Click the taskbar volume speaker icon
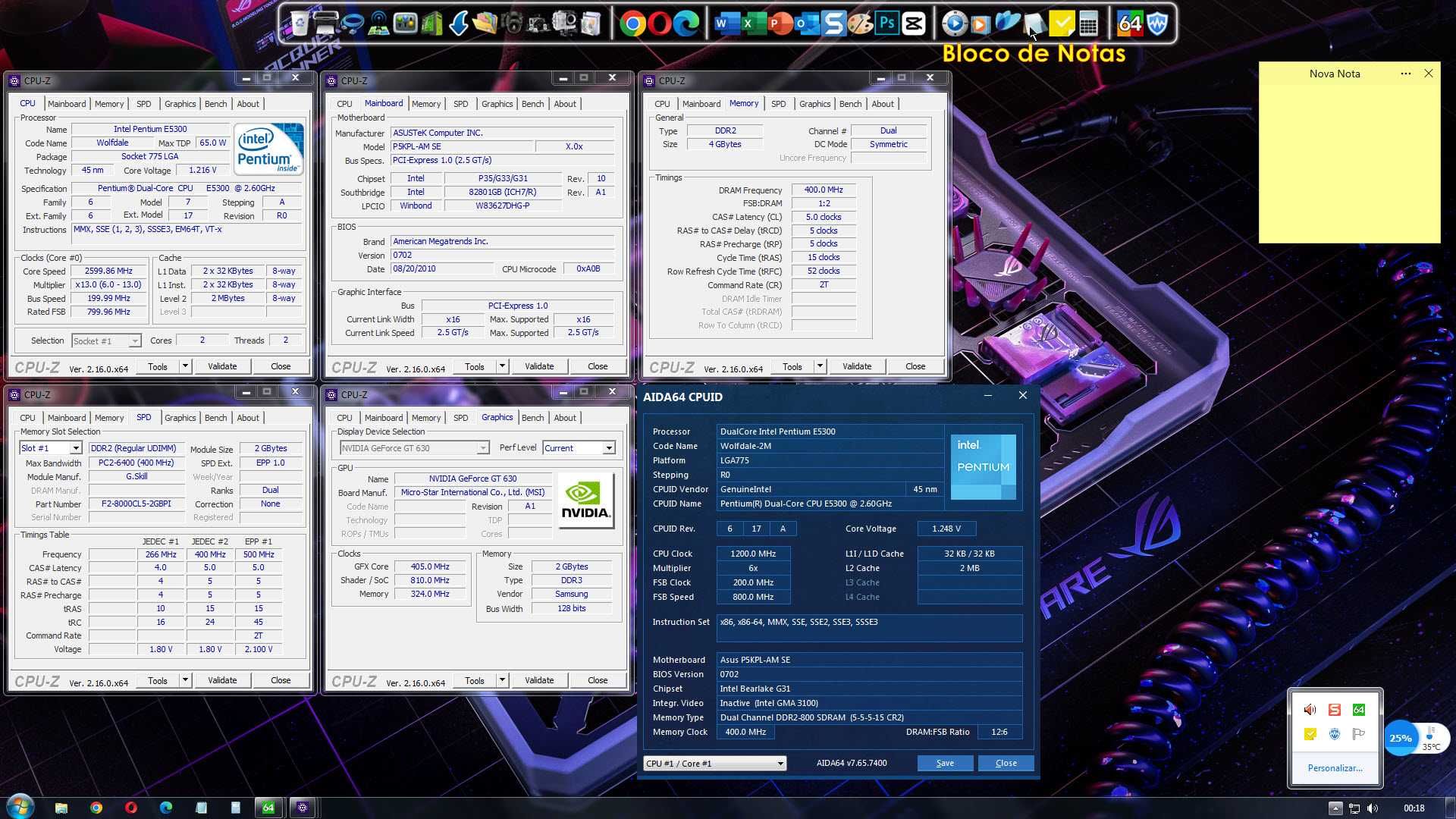 [1373, 808]
